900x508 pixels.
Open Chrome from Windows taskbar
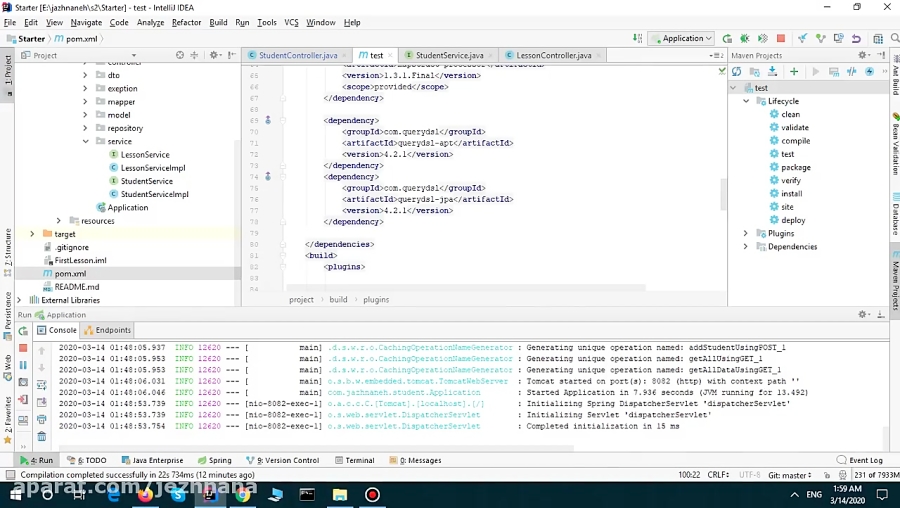[242, 495]
